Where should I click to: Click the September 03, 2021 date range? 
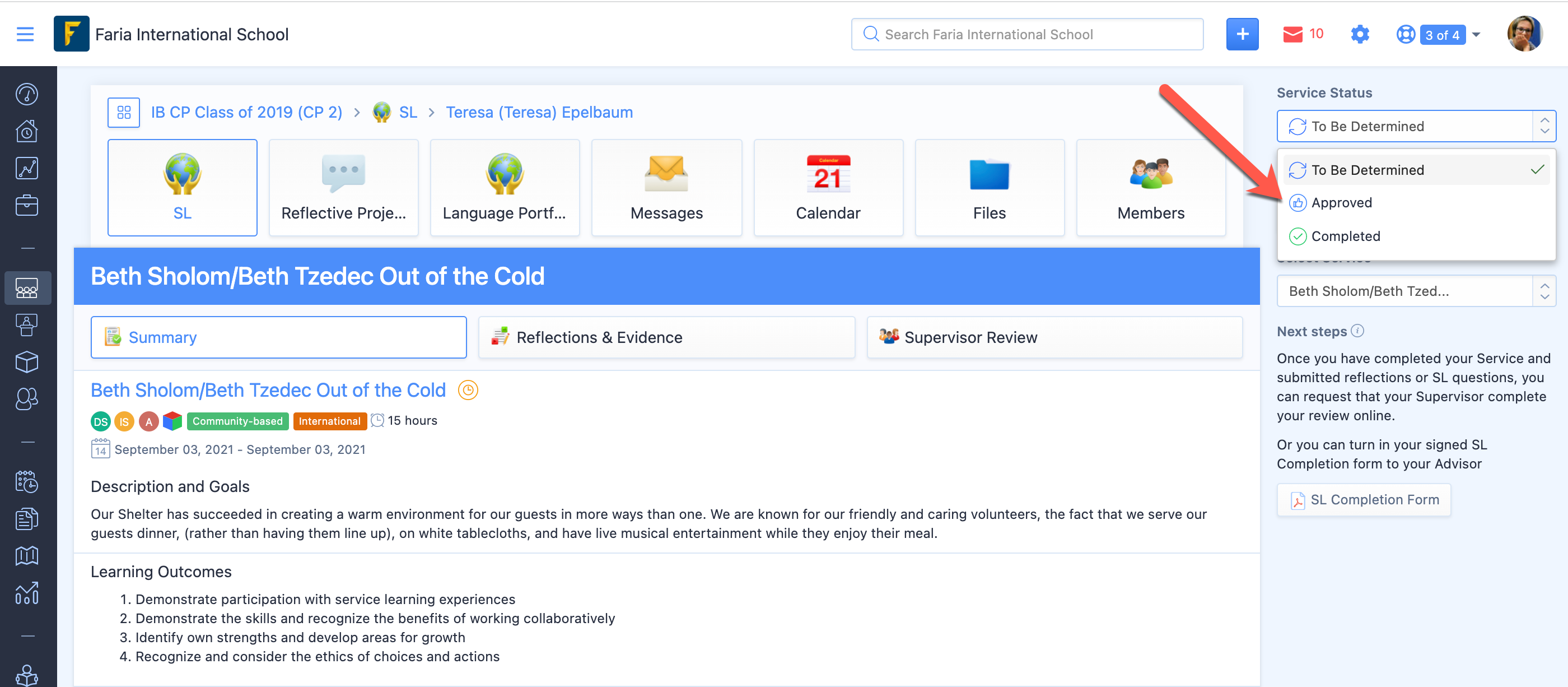[x=240, y=449]
